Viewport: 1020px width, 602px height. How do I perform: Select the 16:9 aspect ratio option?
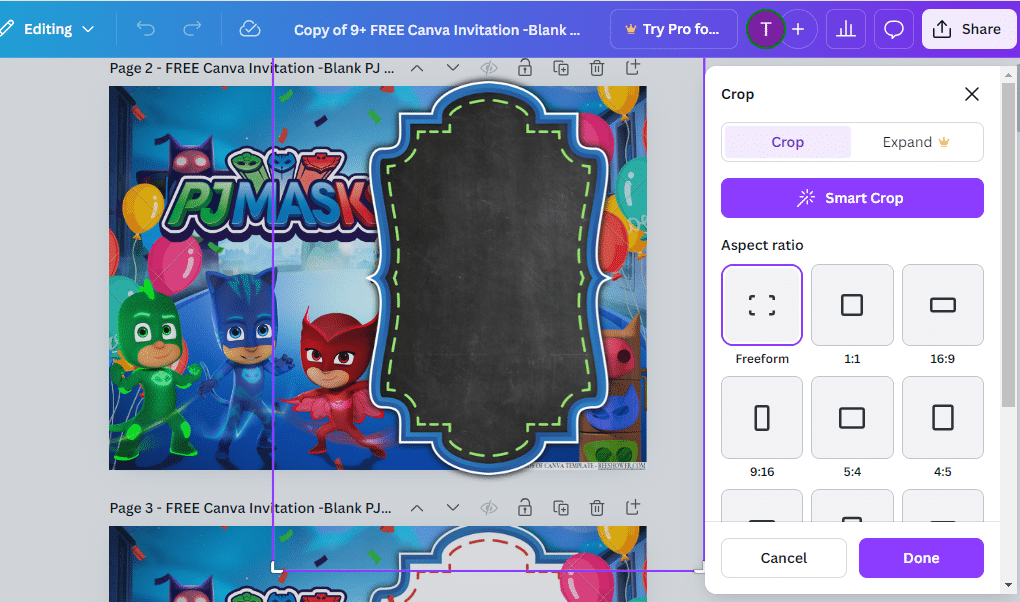(942, 305)
